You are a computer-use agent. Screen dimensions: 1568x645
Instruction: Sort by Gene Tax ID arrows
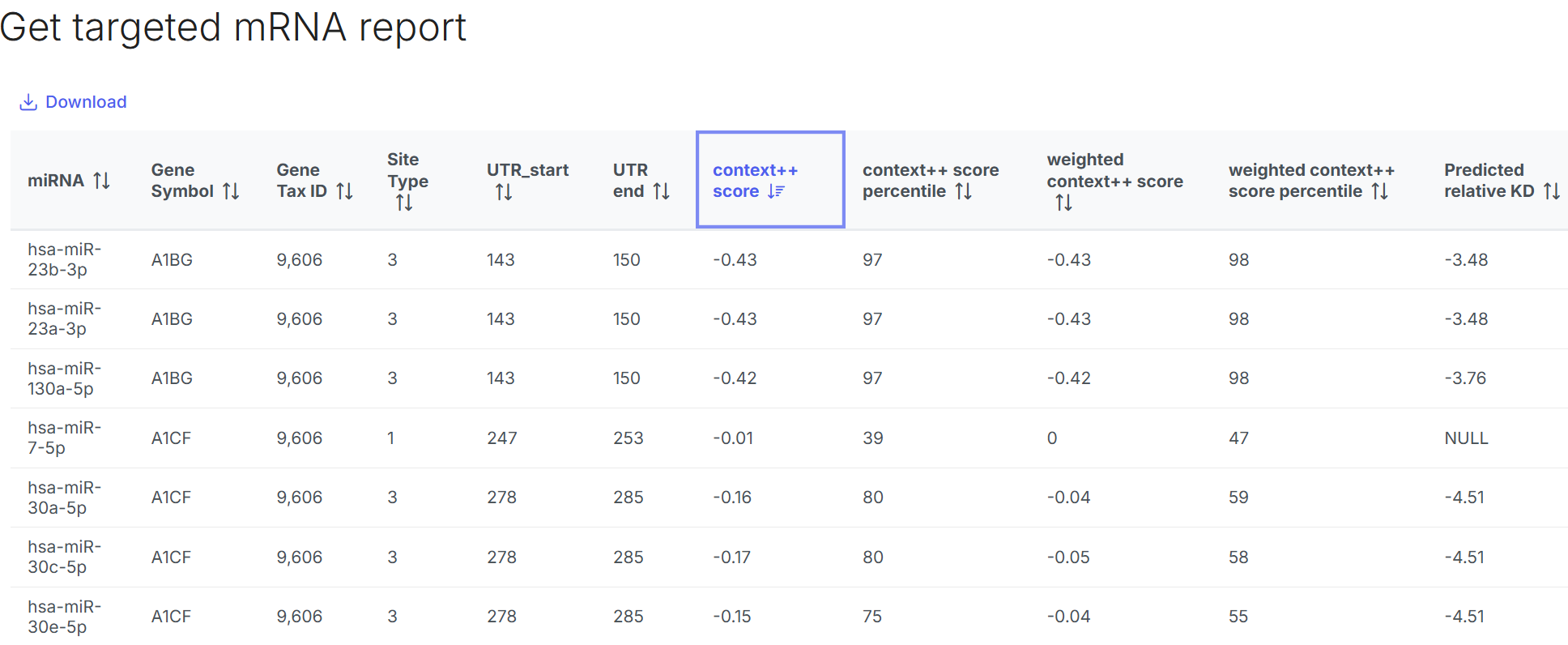click(x=344, y=191)
